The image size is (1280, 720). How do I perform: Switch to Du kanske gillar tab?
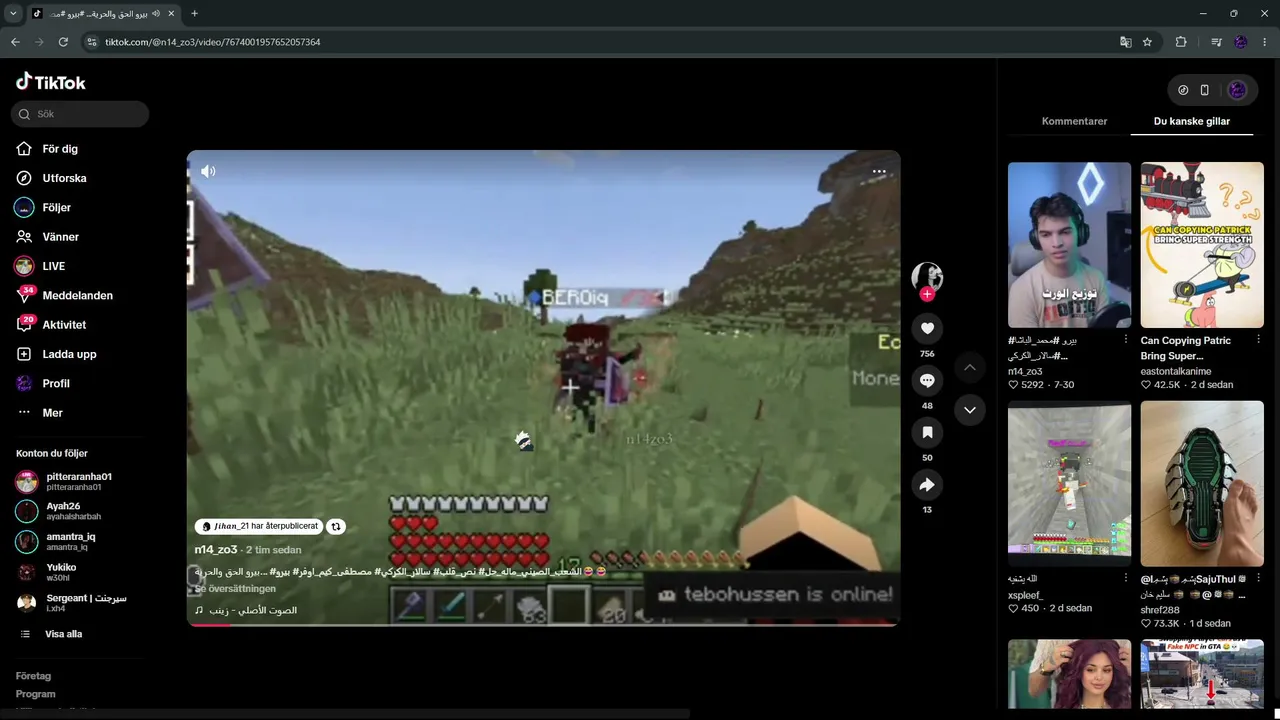coord(1191,121)
